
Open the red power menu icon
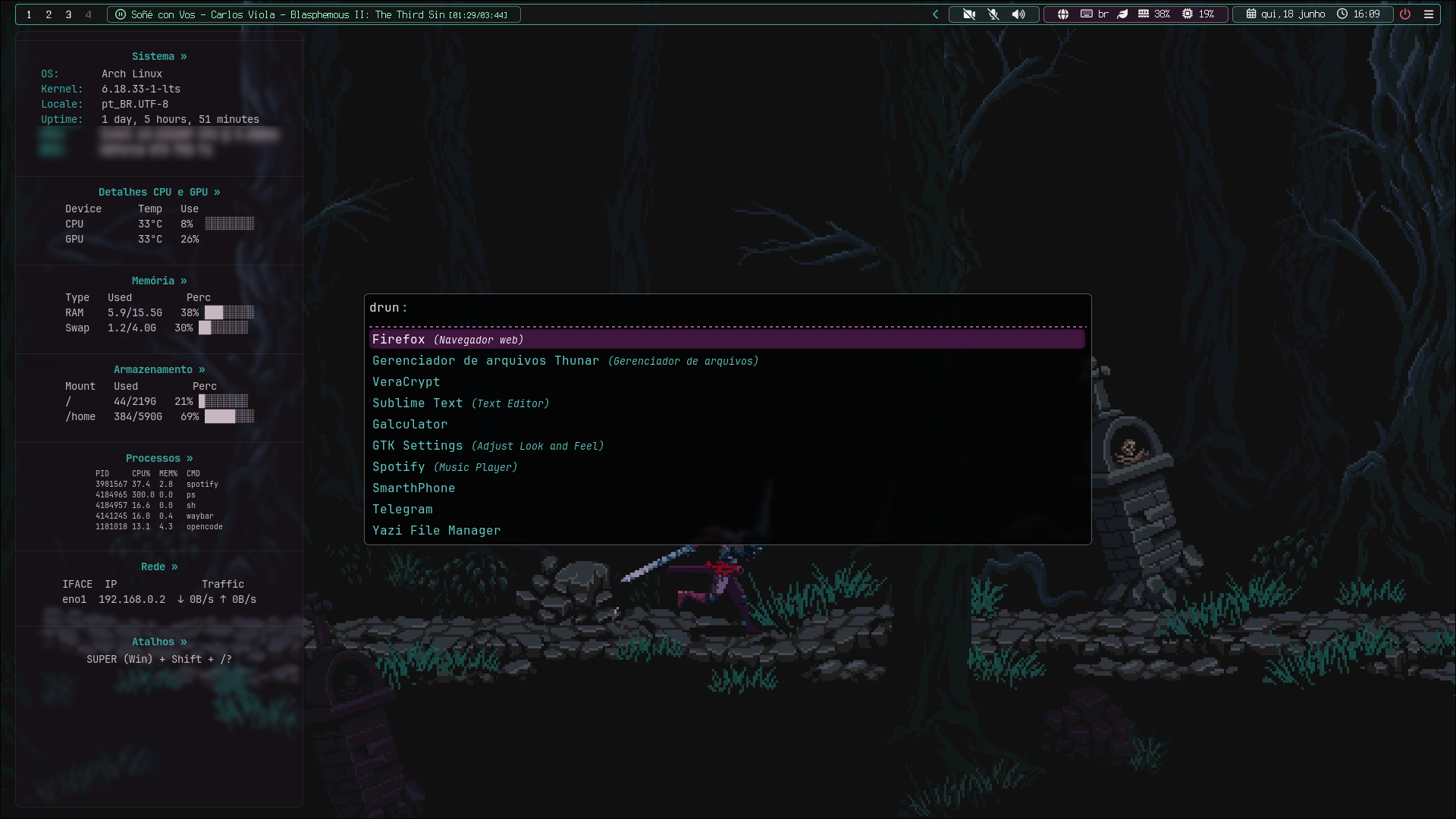click(x=1405, y=14)
